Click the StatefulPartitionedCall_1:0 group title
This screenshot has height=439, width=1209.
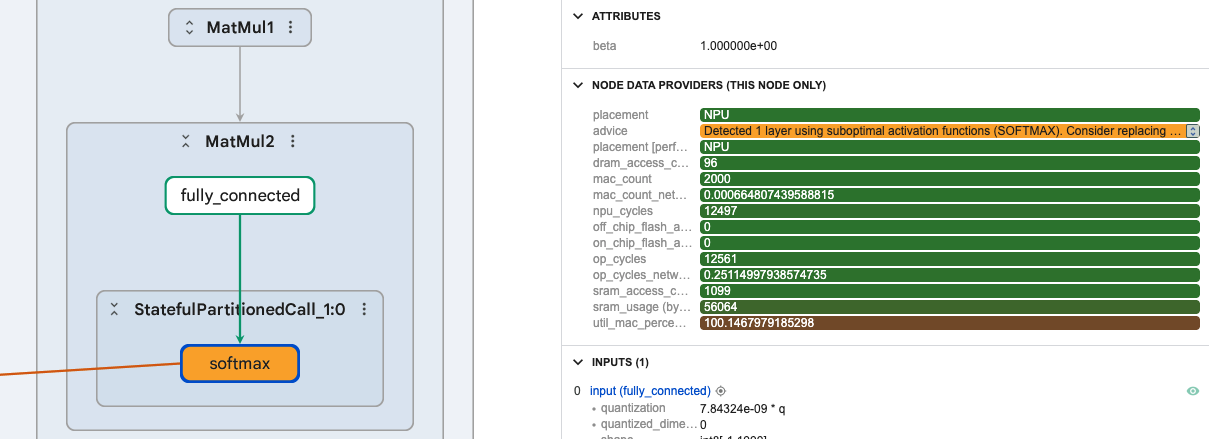(x=240, y=310)
